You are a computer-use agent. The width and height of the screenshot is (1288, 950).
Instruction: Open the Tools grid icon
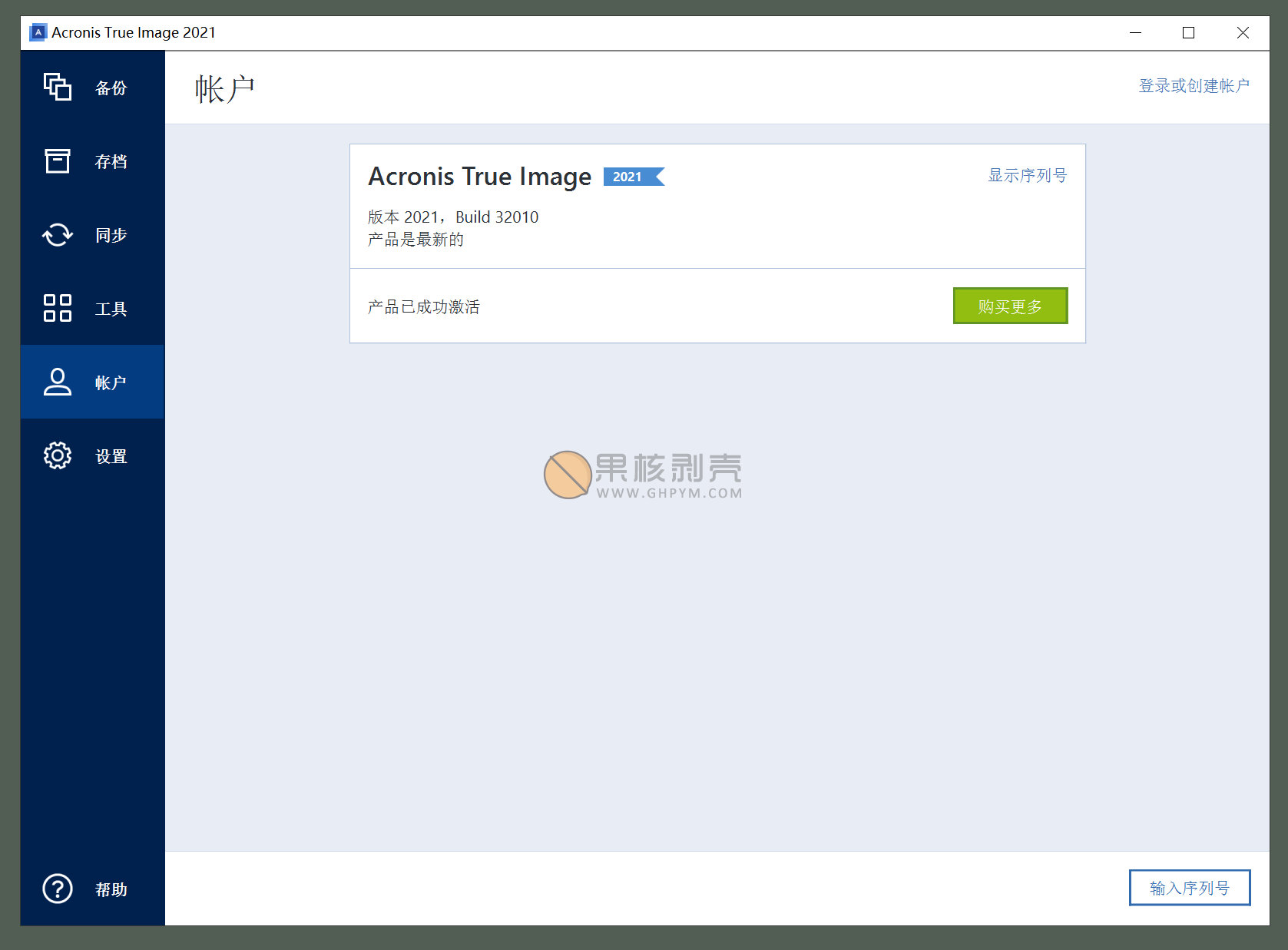(58, 308)
